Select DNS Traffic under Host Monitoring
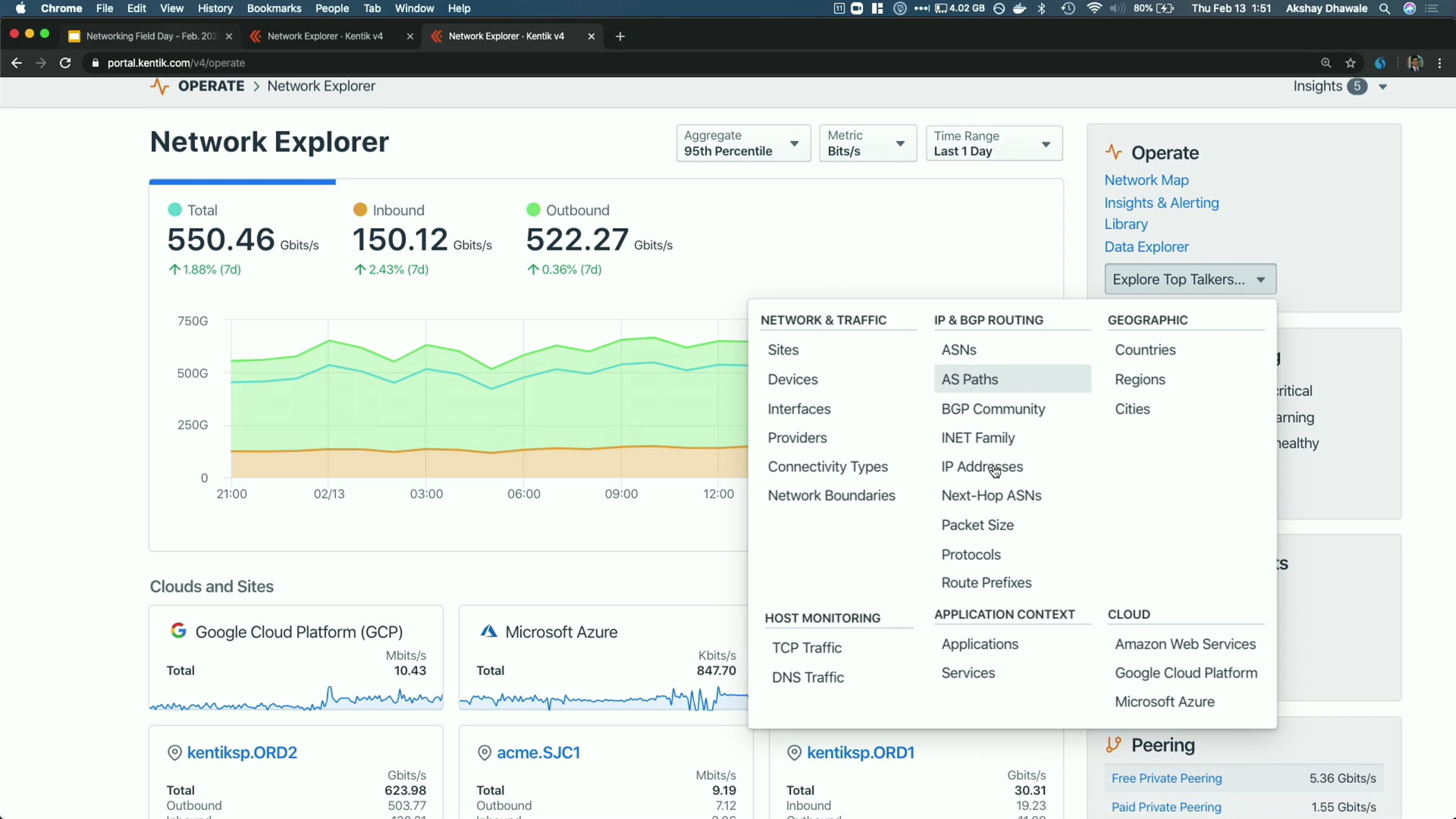Screen dimensions: 1456x819 (x=807, y=678)
